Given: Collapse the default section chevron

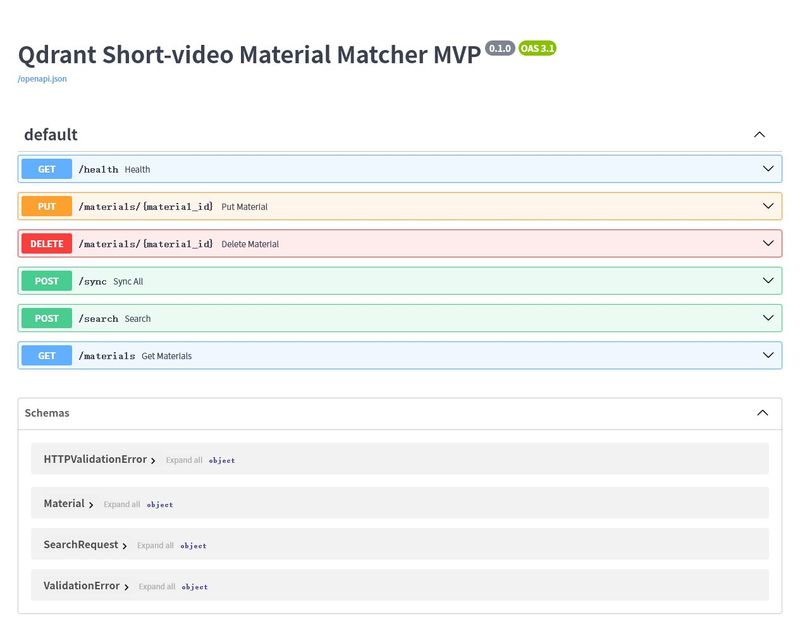Looking at the screenshot, I should click(759, 135).
